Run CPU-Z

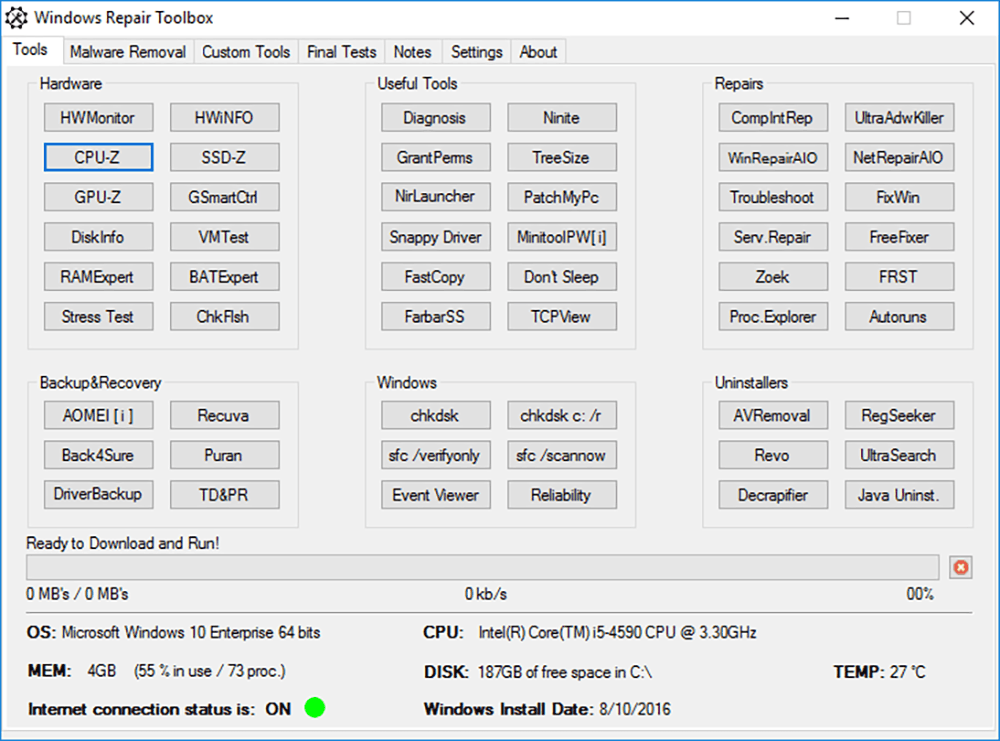click(98, 157)
